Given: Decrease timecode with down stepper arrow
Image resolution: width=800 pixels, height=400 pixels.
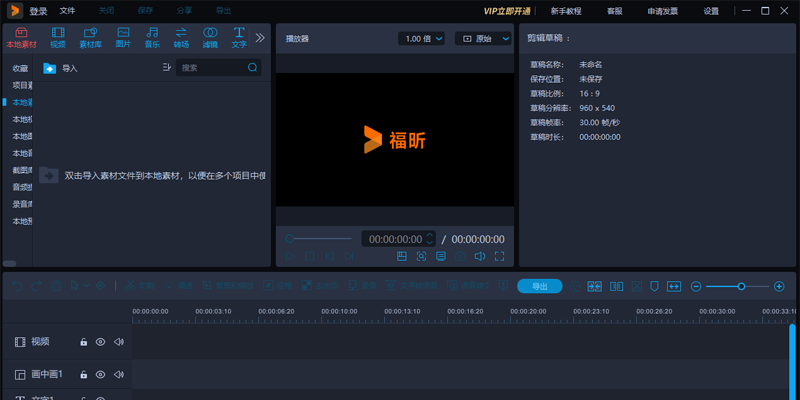Looking at the screenshot, I should [430, 243].
